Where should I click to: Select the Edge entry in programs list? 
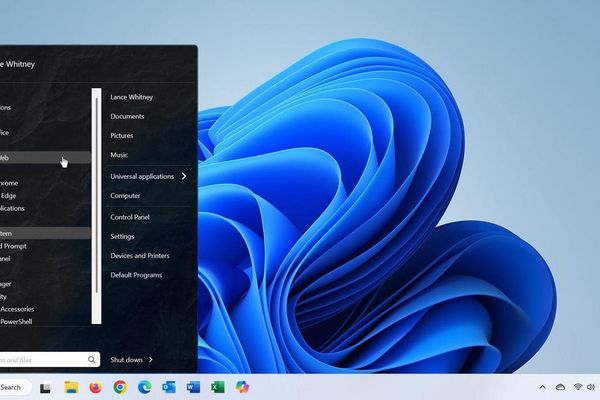tap(45, 196)
